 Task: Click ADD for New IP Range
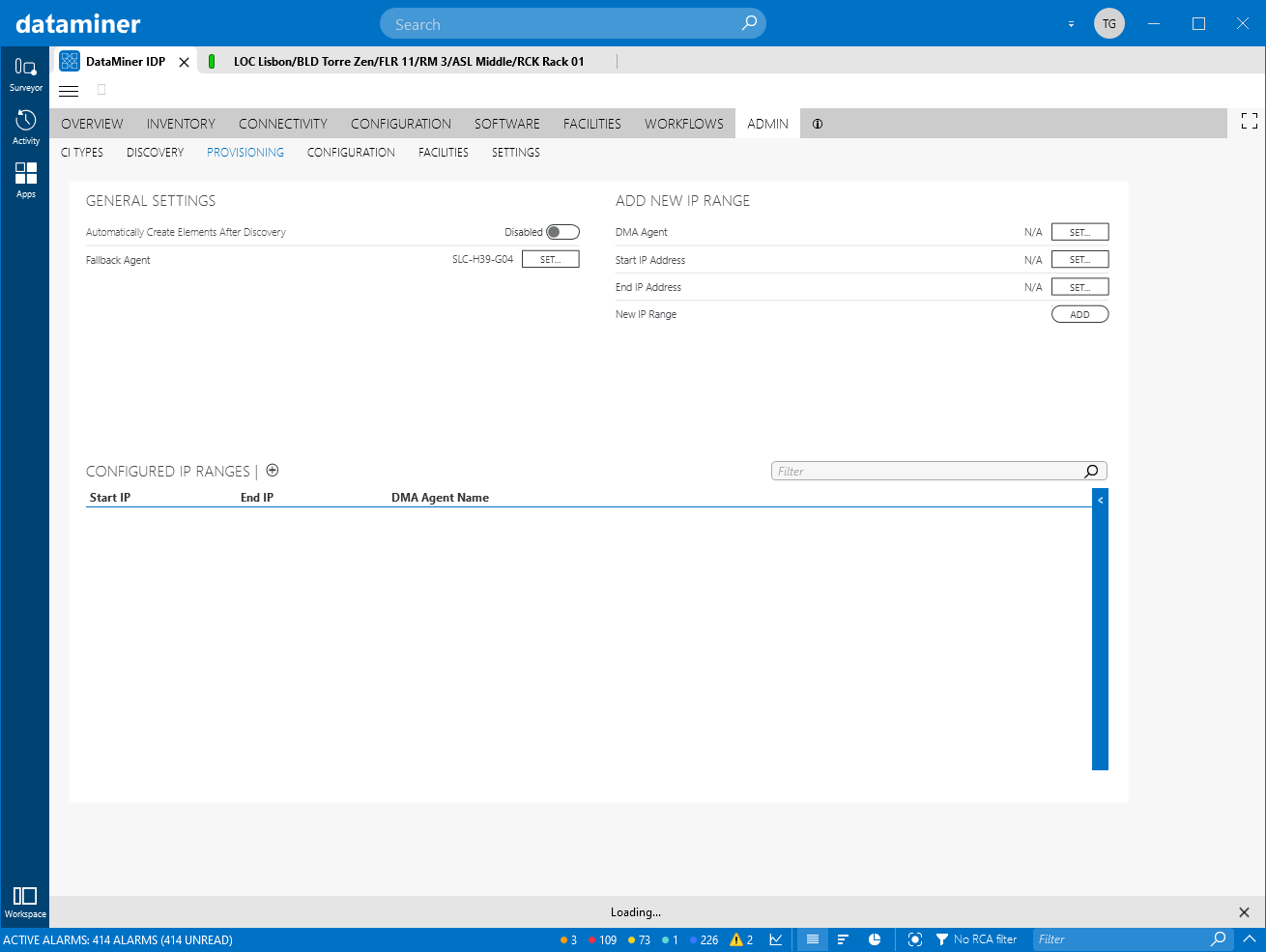(x=1080, y=314)
